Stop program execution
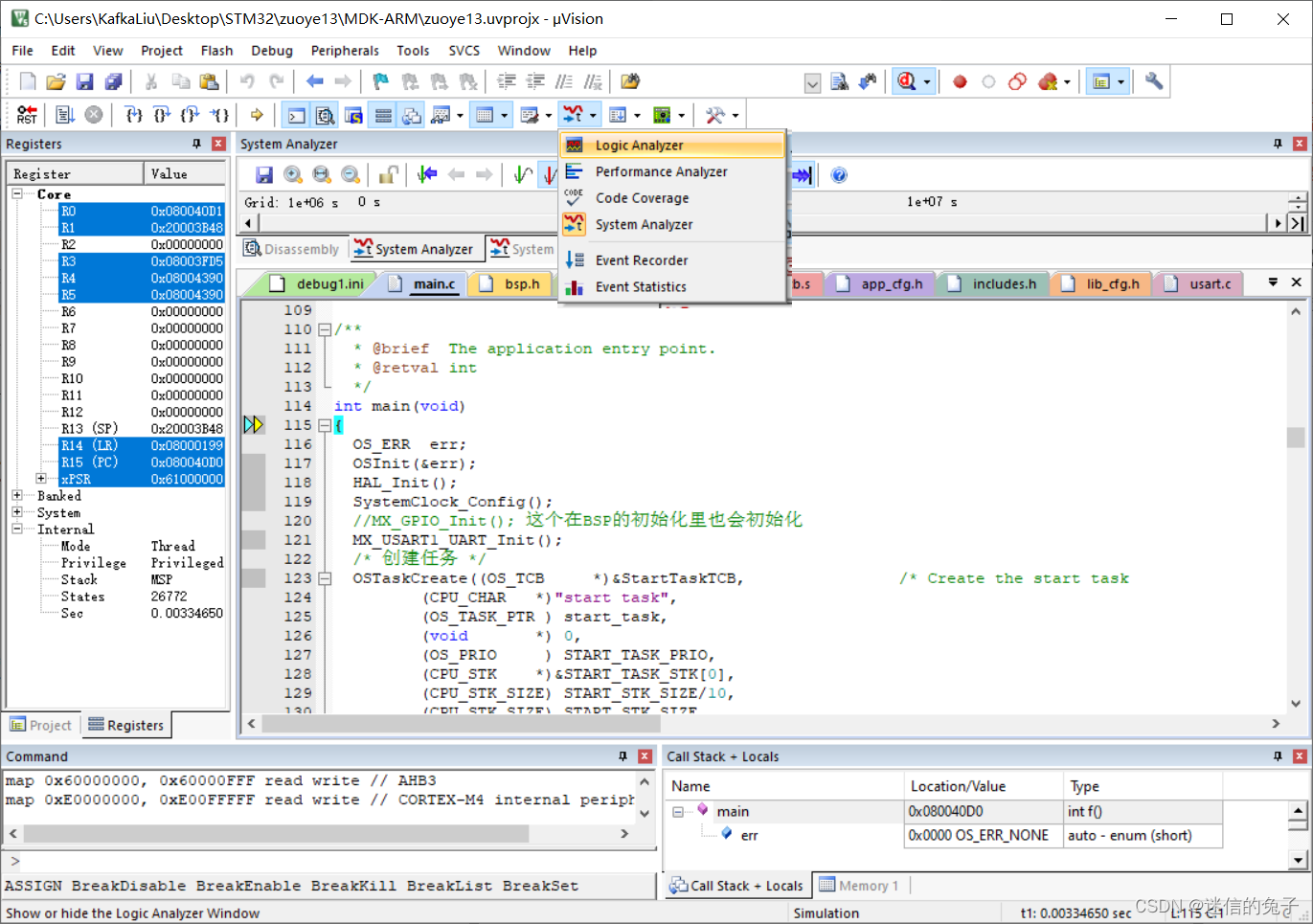 94,116
